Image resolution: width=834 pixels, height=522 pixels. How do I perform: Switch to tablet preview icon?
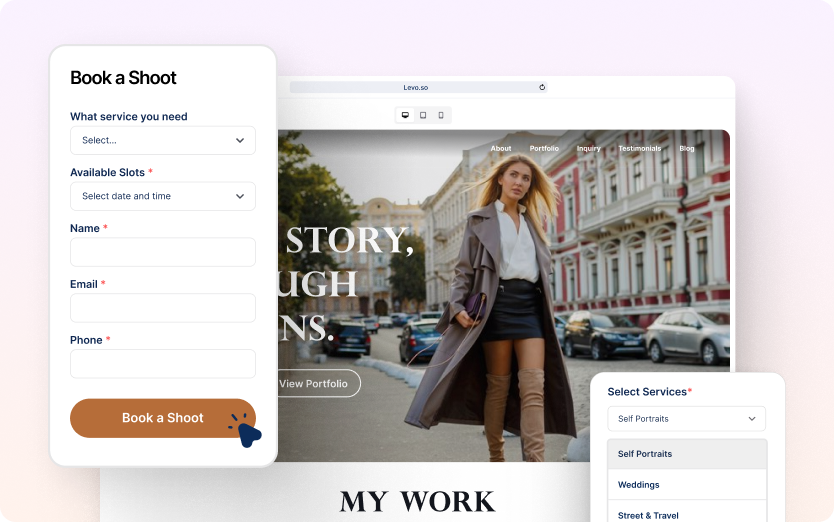pos(423,115)
